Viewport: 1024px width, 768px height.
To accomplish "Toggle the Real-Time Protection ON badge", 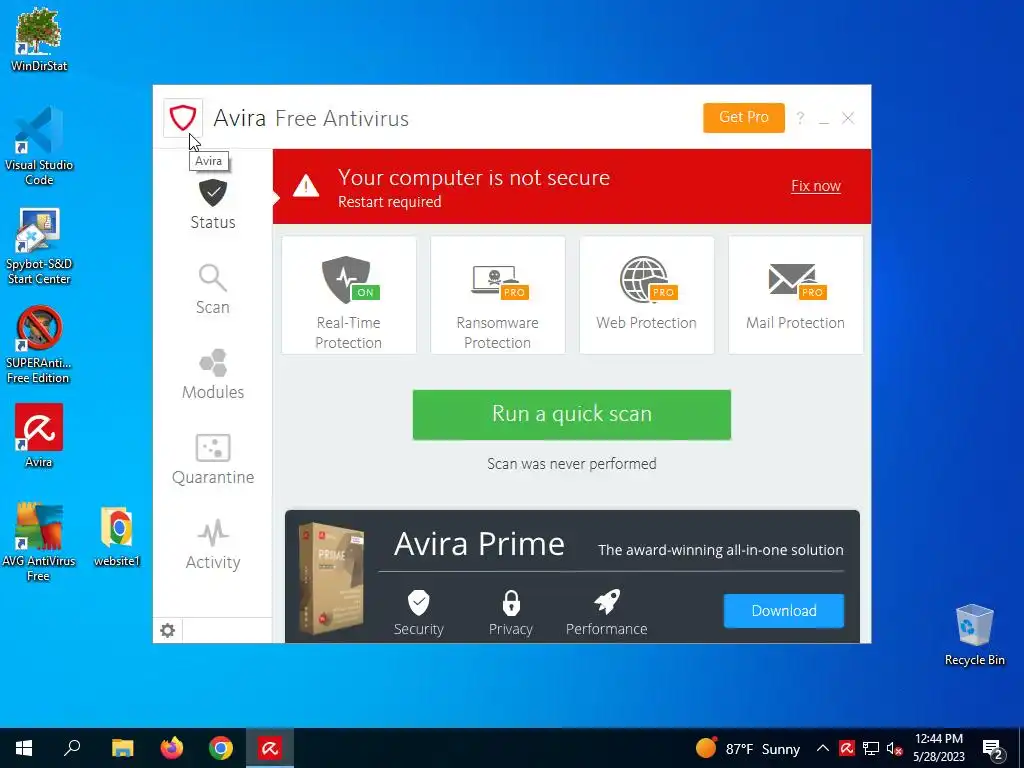I will (x=366, y=292).
